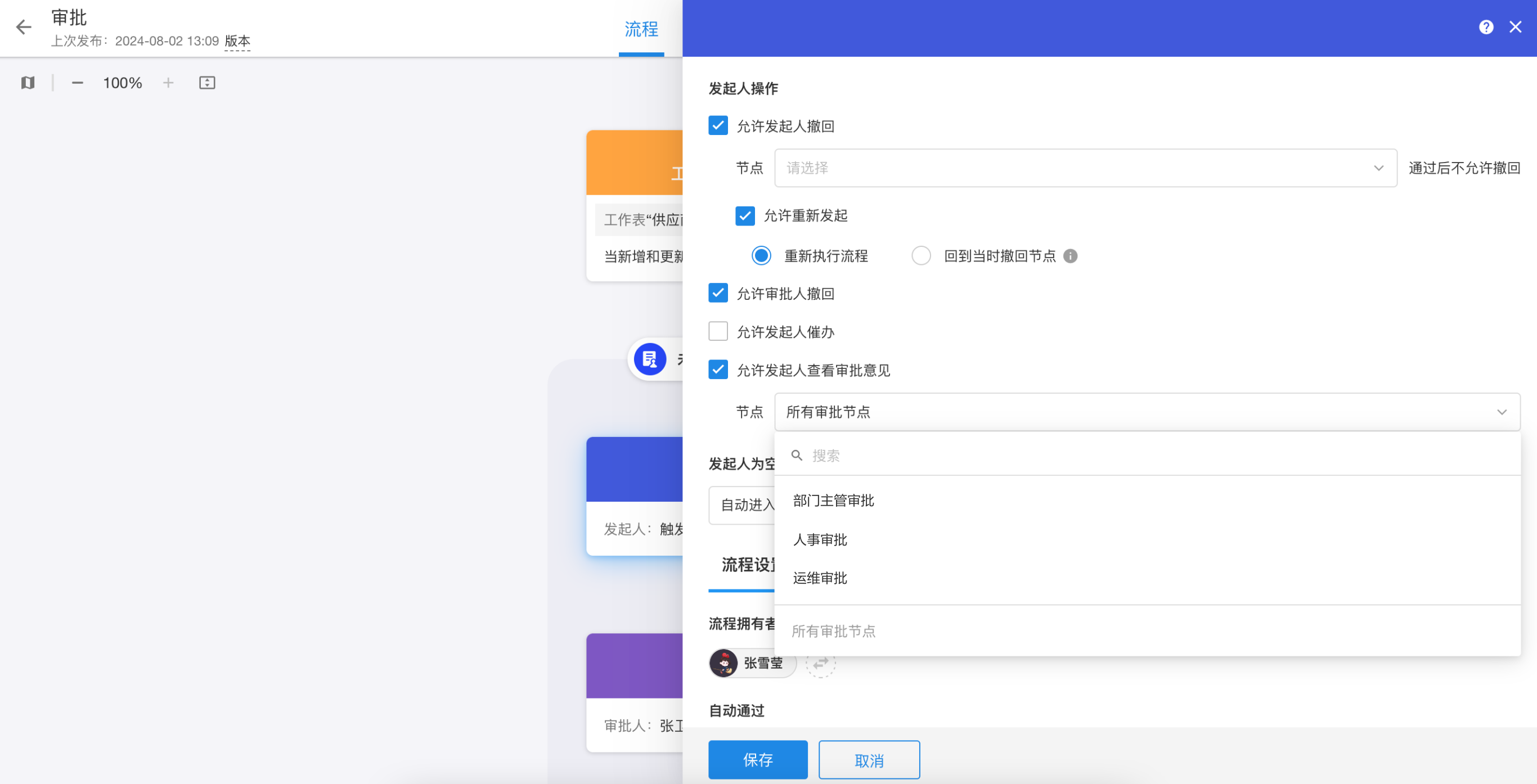Switch to the 流程 tab
1537x784 pixels.
tap(641, 29)
